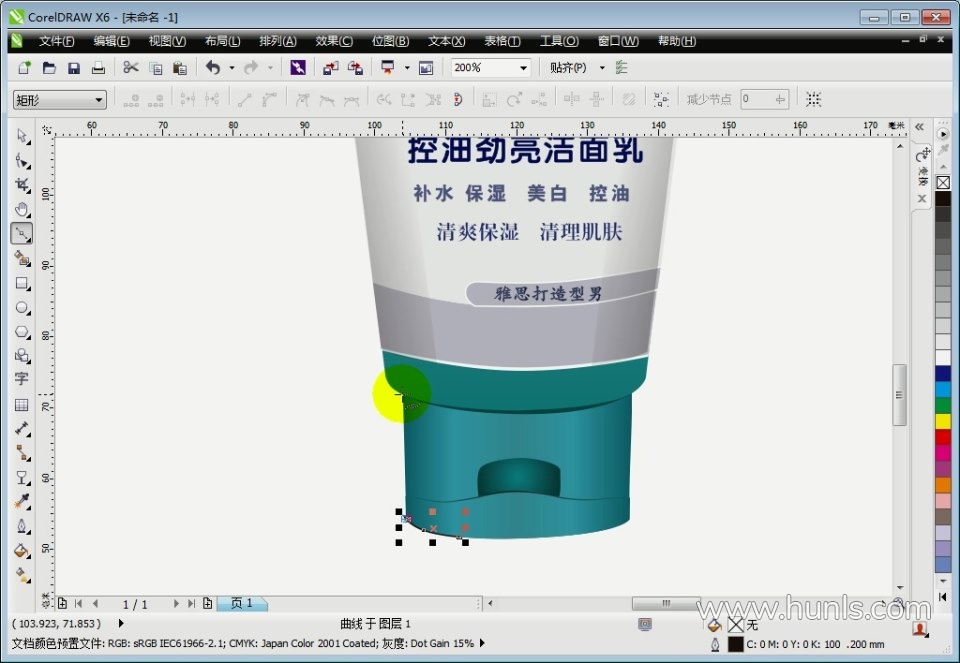Click the add page button at left
The image size is (960, 663).
tap(62, 604)
